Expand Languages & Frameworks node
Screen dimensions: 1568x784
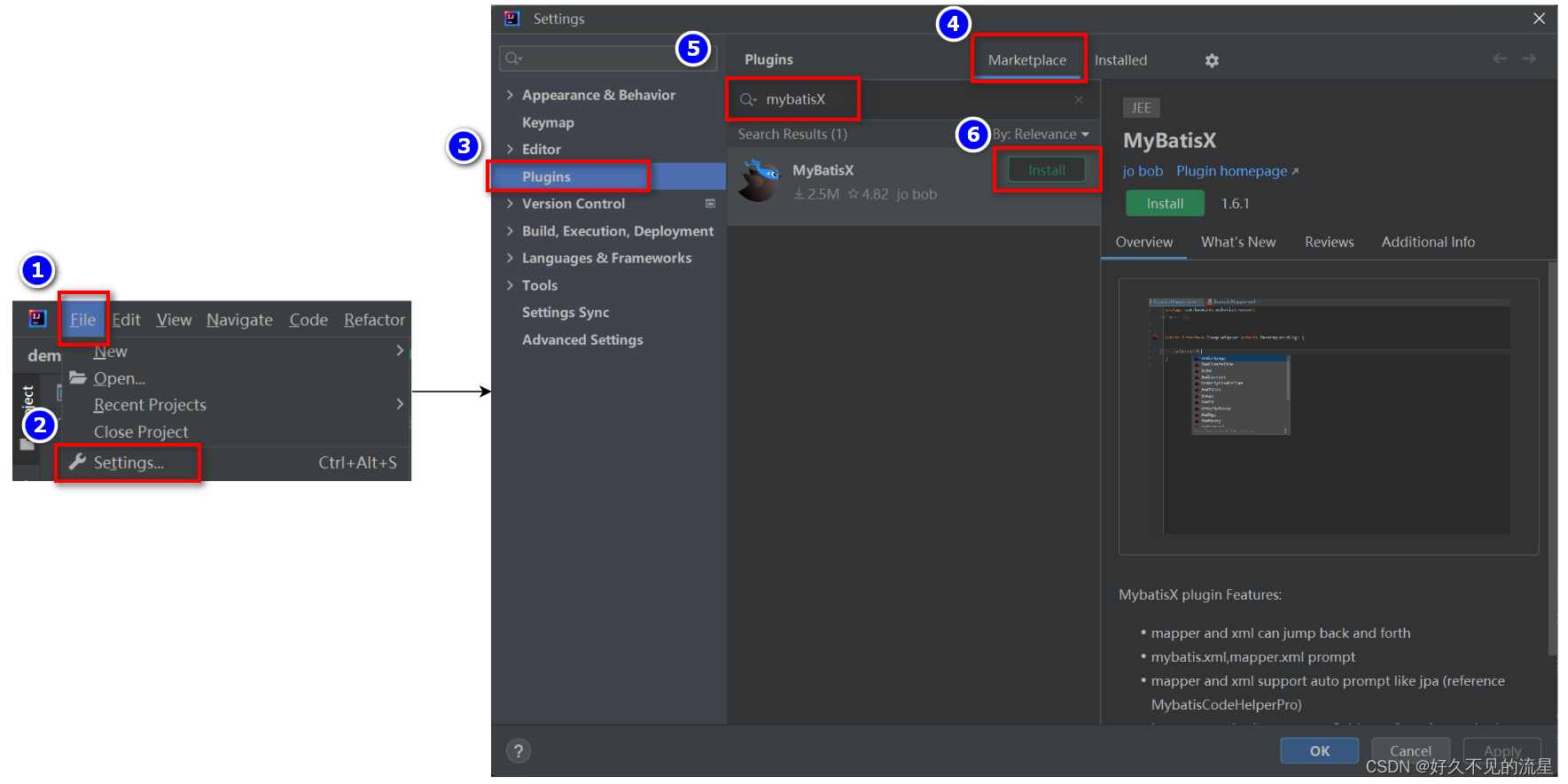click(x=510, y=258)
